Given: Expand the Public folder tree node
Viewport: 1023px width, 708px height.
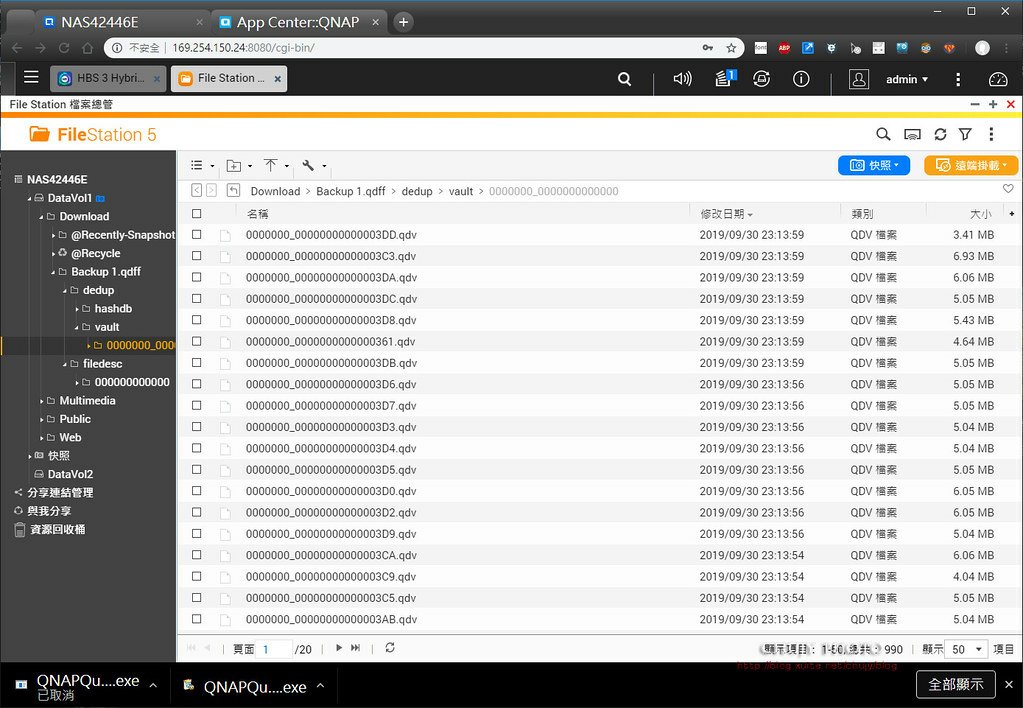Looking at the screenshot, I should pyautogui.click(x=42, y=419).
